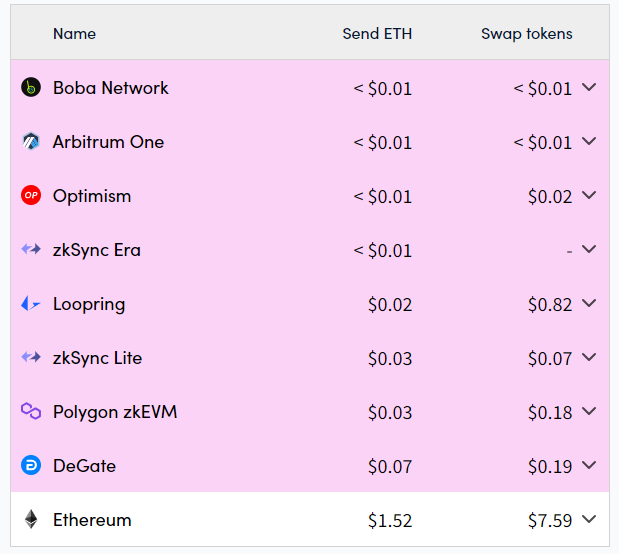Click the zkSync Lite arrows icon
619x554 pixels.
(31, 357)
